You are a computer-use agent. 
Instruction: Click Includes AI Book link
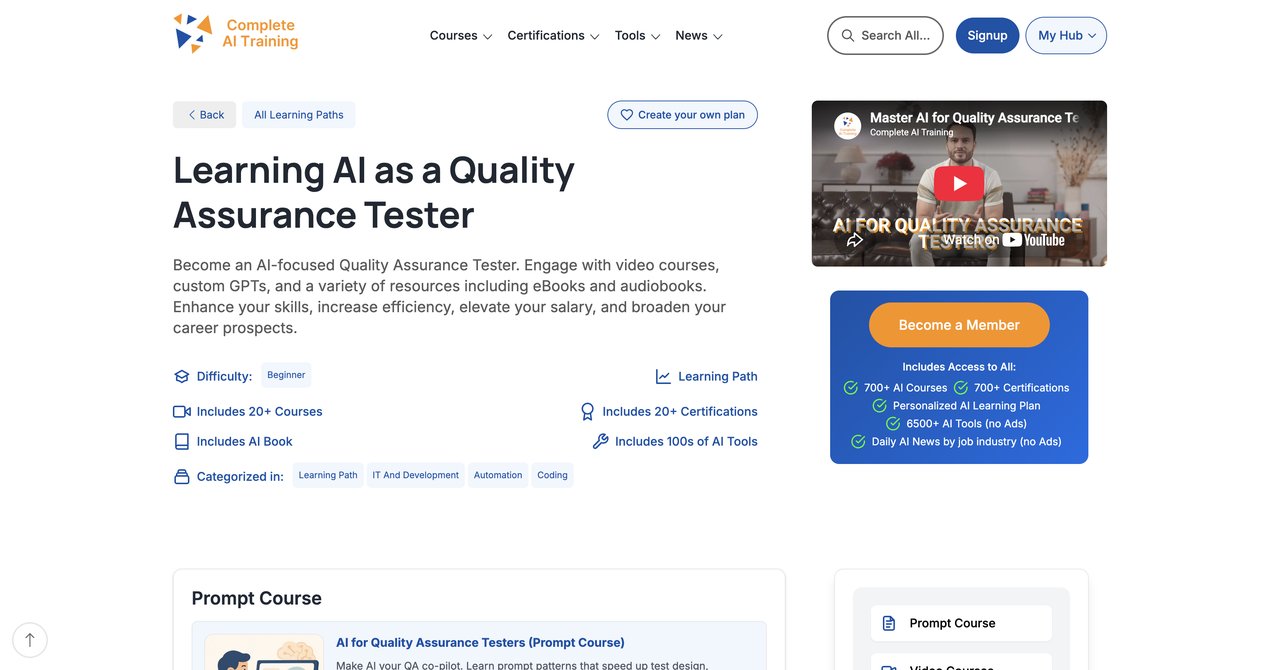click(244, 442)
